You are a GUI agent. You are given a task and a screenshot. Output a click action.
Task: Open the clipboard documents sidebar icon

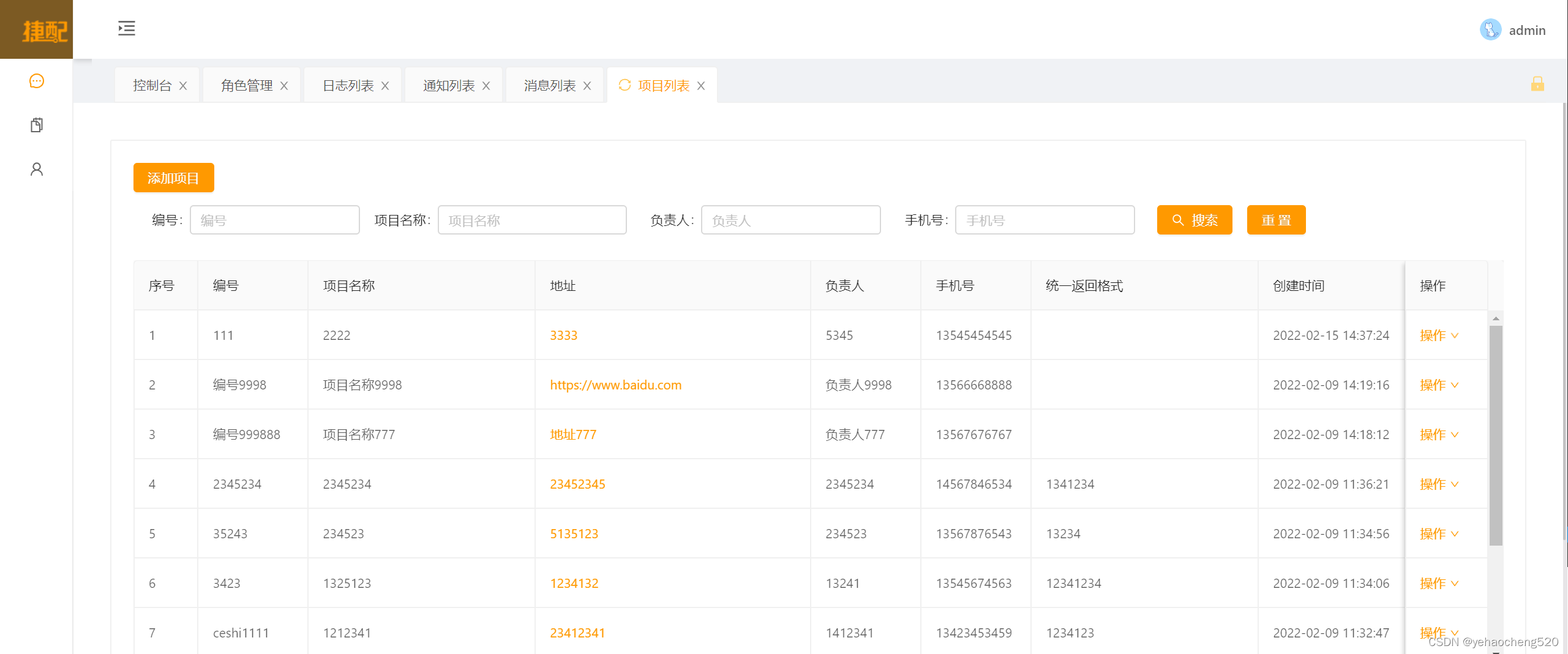37,125
